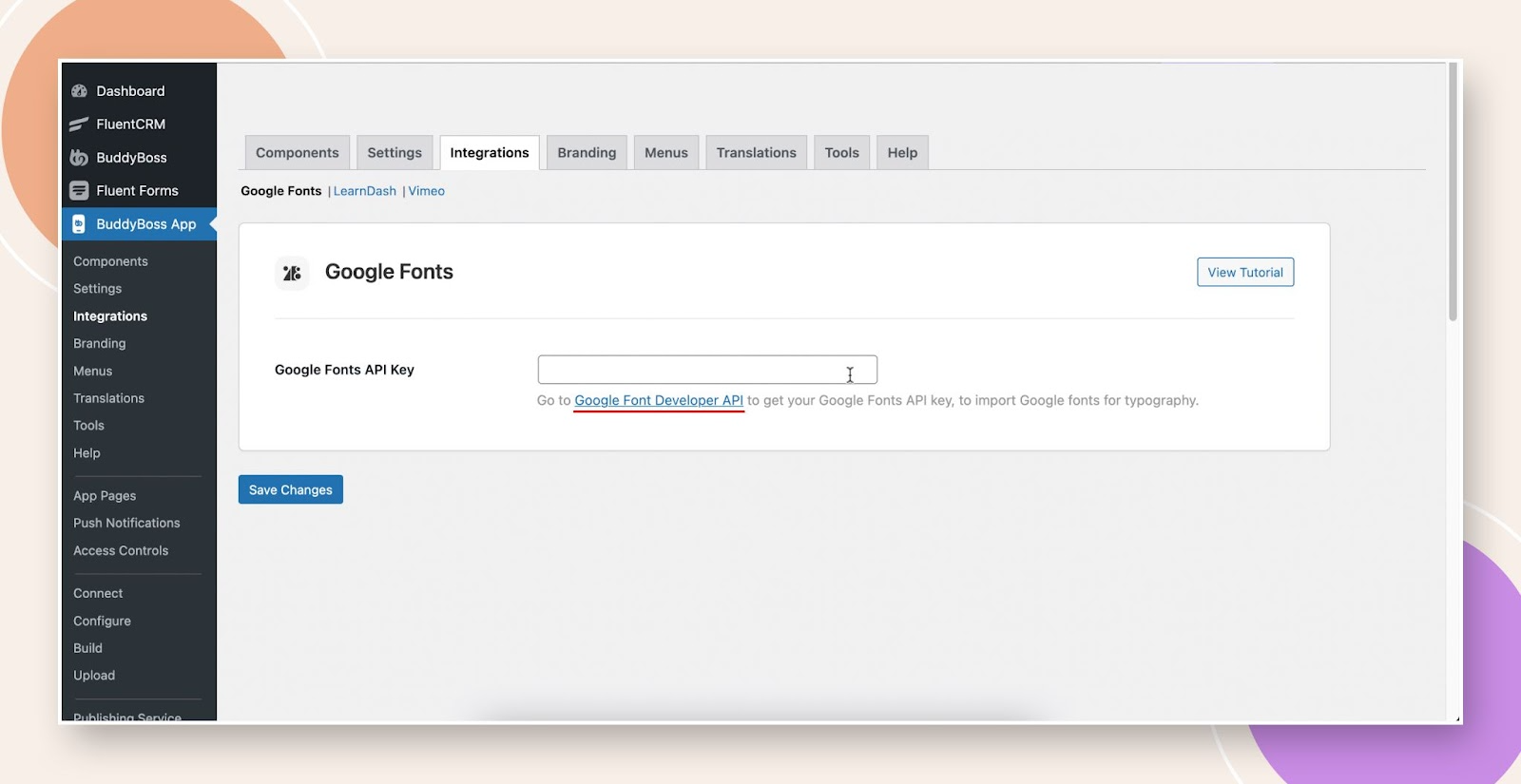Open the LearnDash integration sub-link
1521x784 pixels.
364,191
